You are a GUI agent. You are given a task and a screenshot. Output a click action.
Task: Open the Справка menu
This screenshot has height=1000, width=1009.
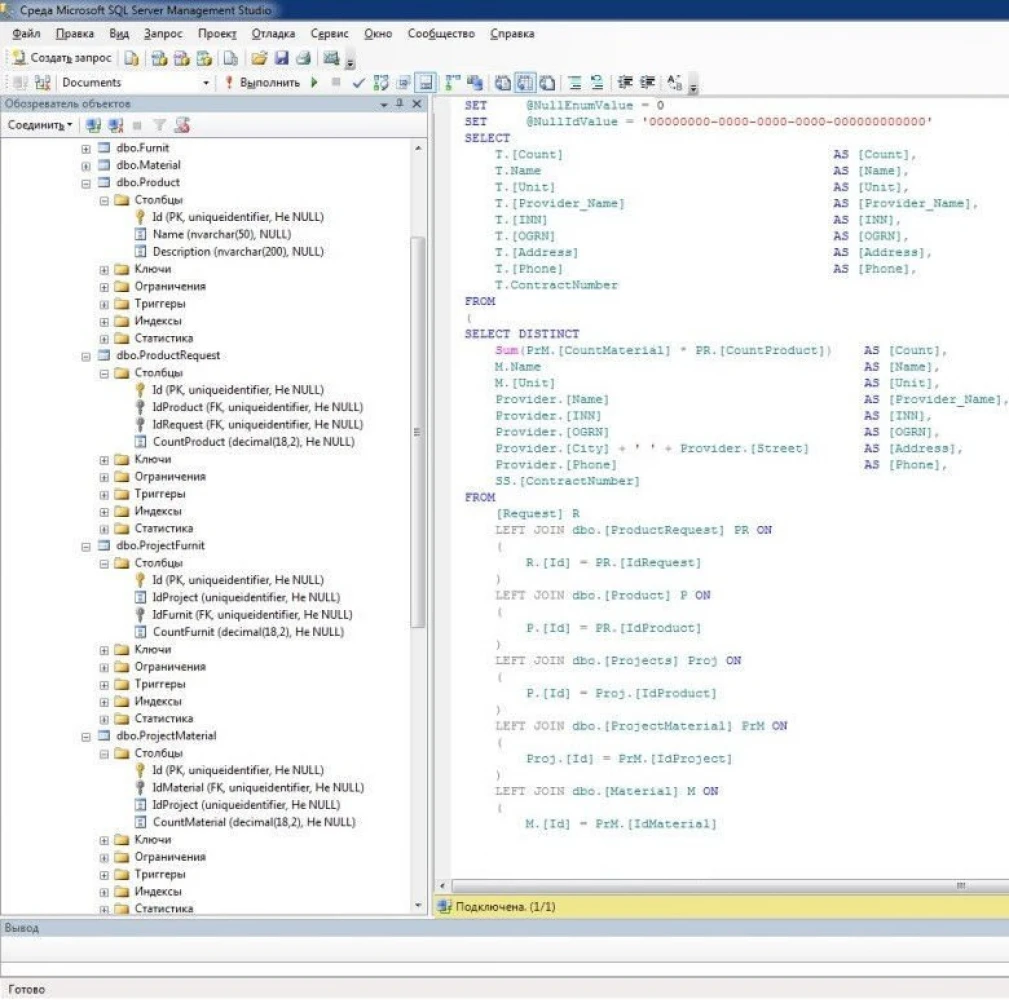tap(512, 33)
